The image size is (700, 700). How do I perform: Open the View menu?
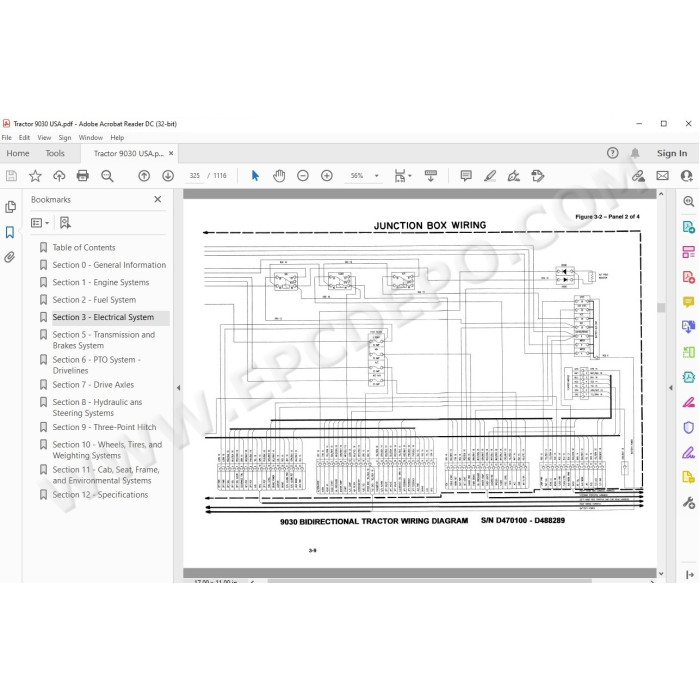(44, 138)
